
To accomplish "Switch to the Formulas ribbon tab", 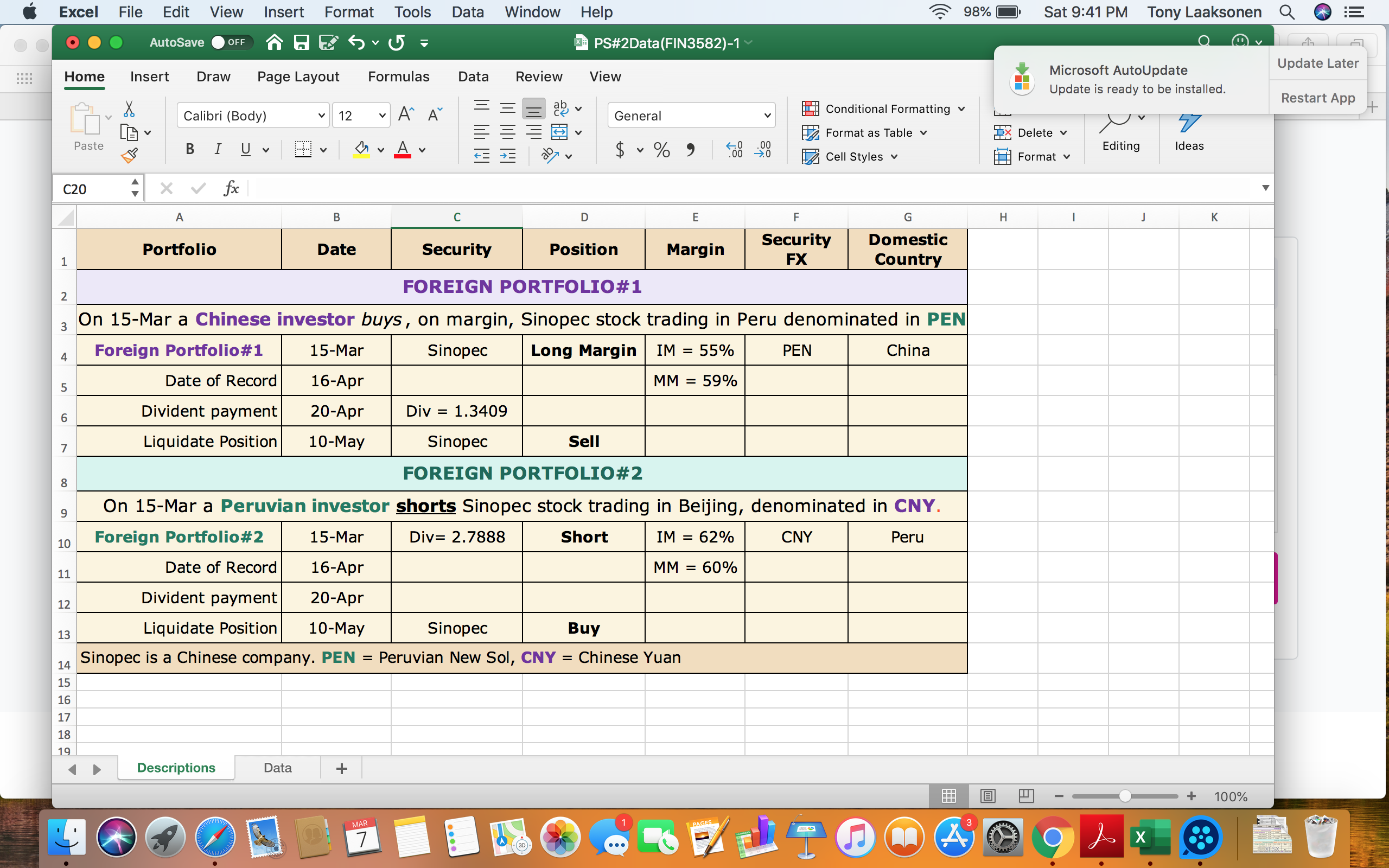I will point(399,76).
